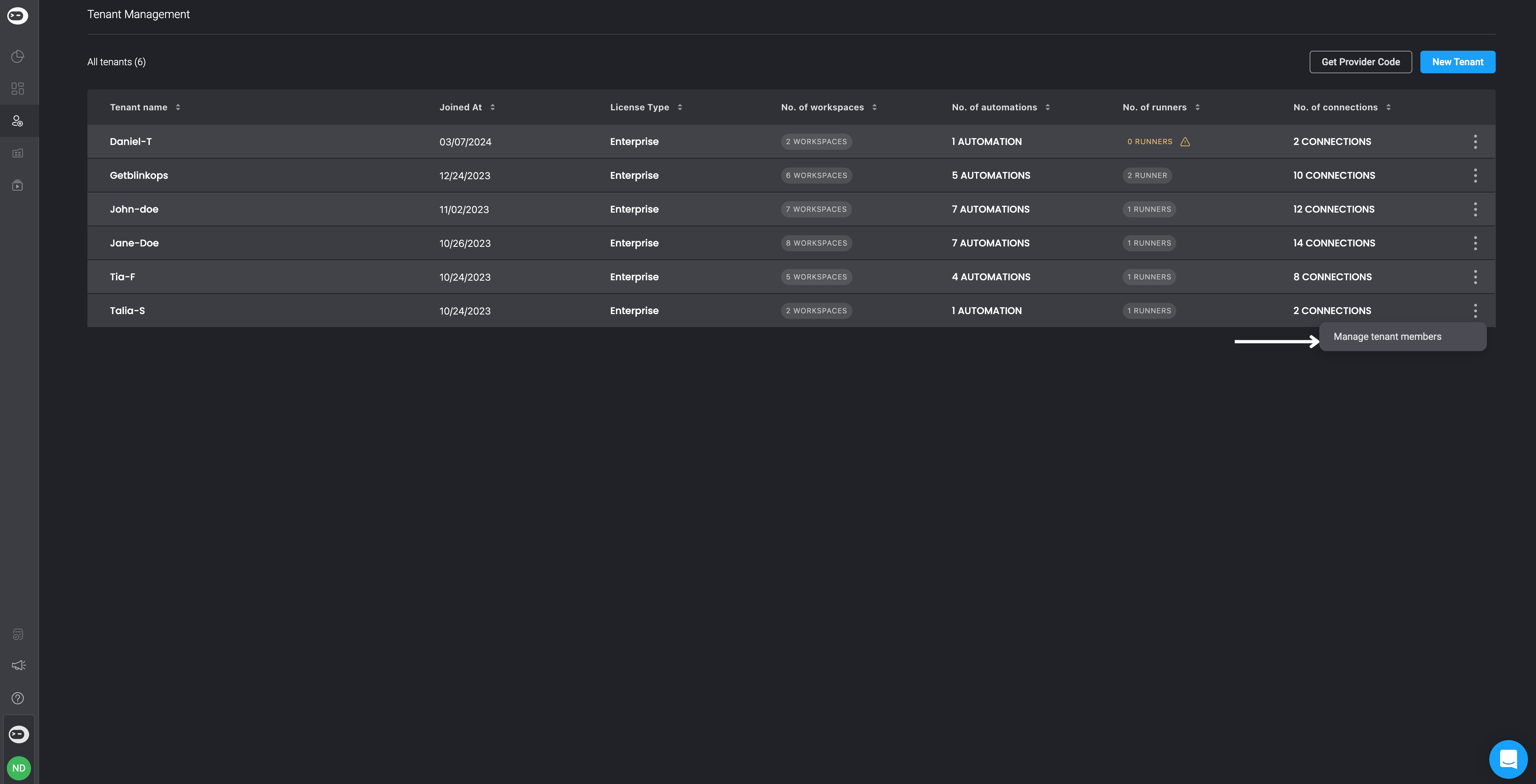The width and height of the screenshot is (1536, 784).
Task: Sort by Joined At column arrows
Action: [x=493, y=108]
